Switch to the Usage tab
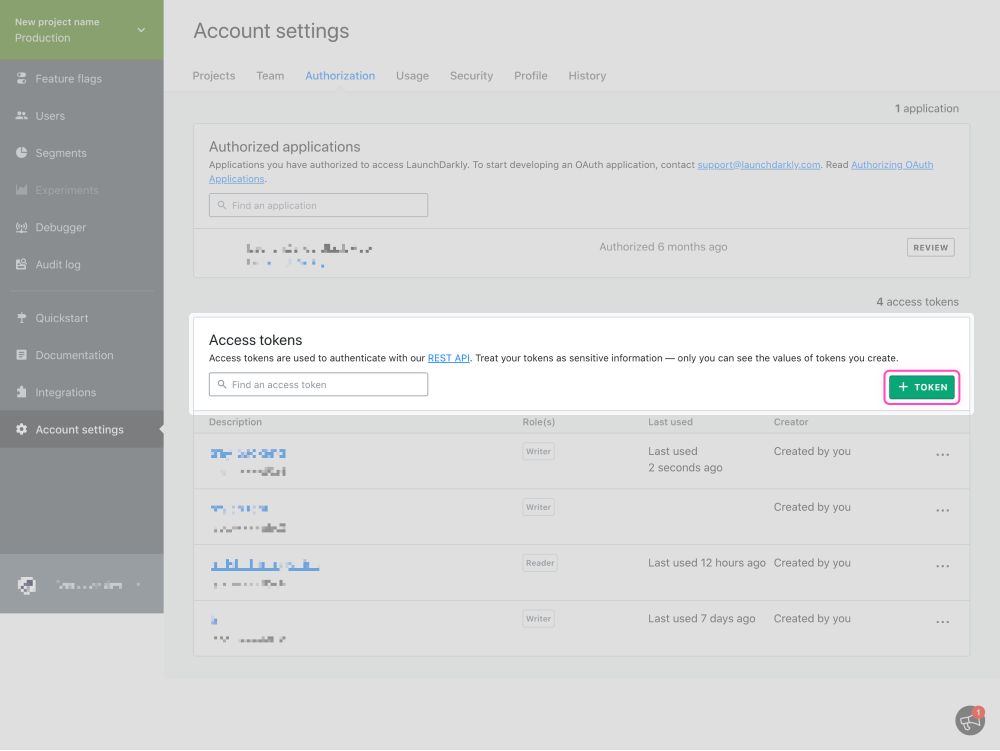This screenshot has height=751, width=1000. click(412, 75)
